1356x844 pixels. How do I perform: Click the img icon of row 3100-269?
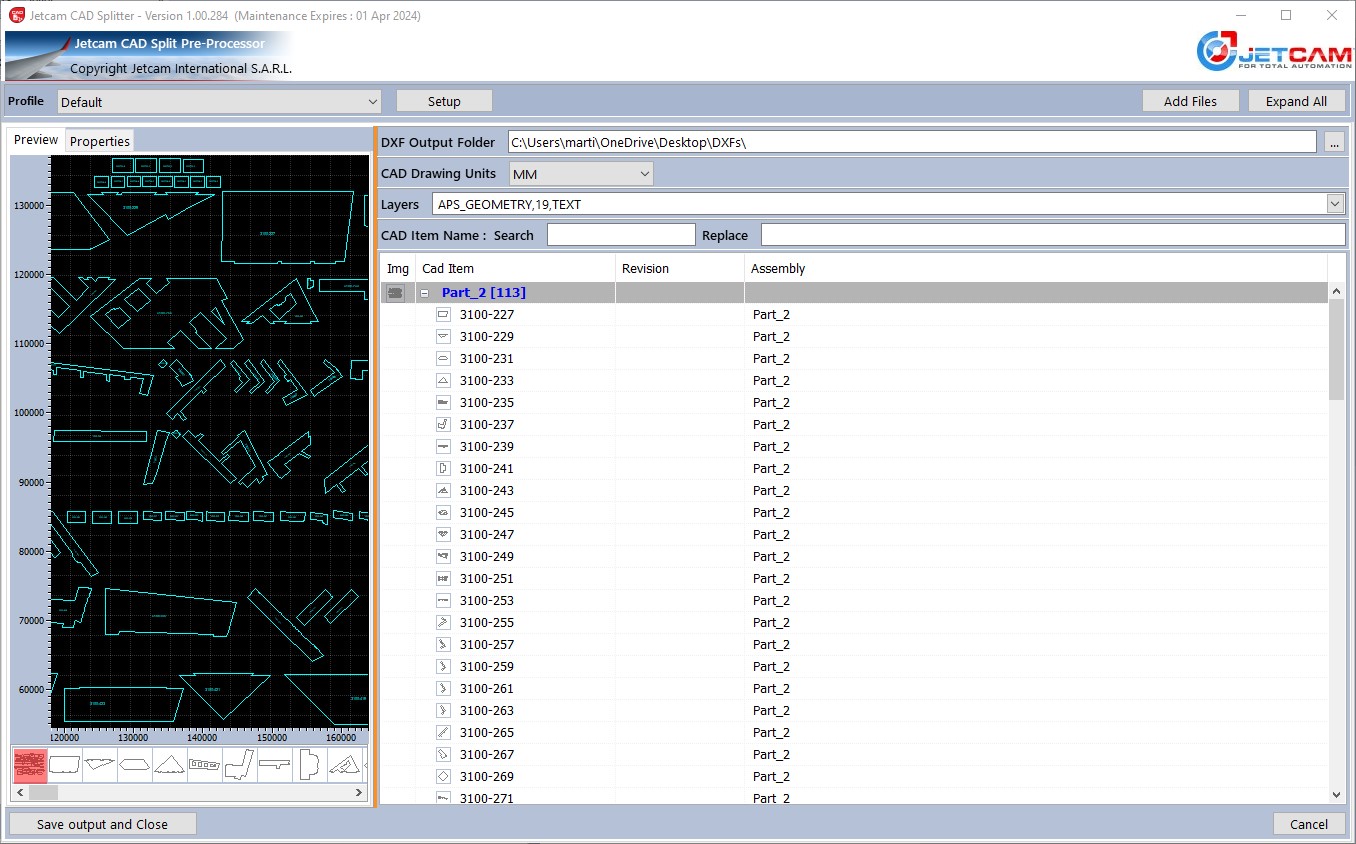coord(443,777)
